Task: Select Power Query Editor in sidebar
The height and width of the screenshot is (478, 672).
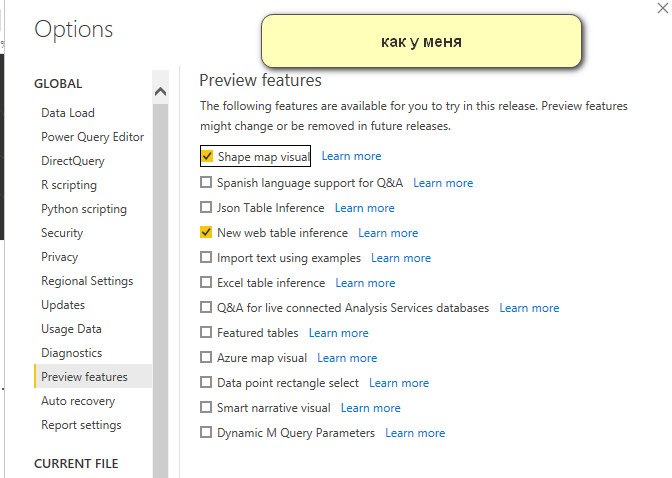Action: click(x=93, y=137)
